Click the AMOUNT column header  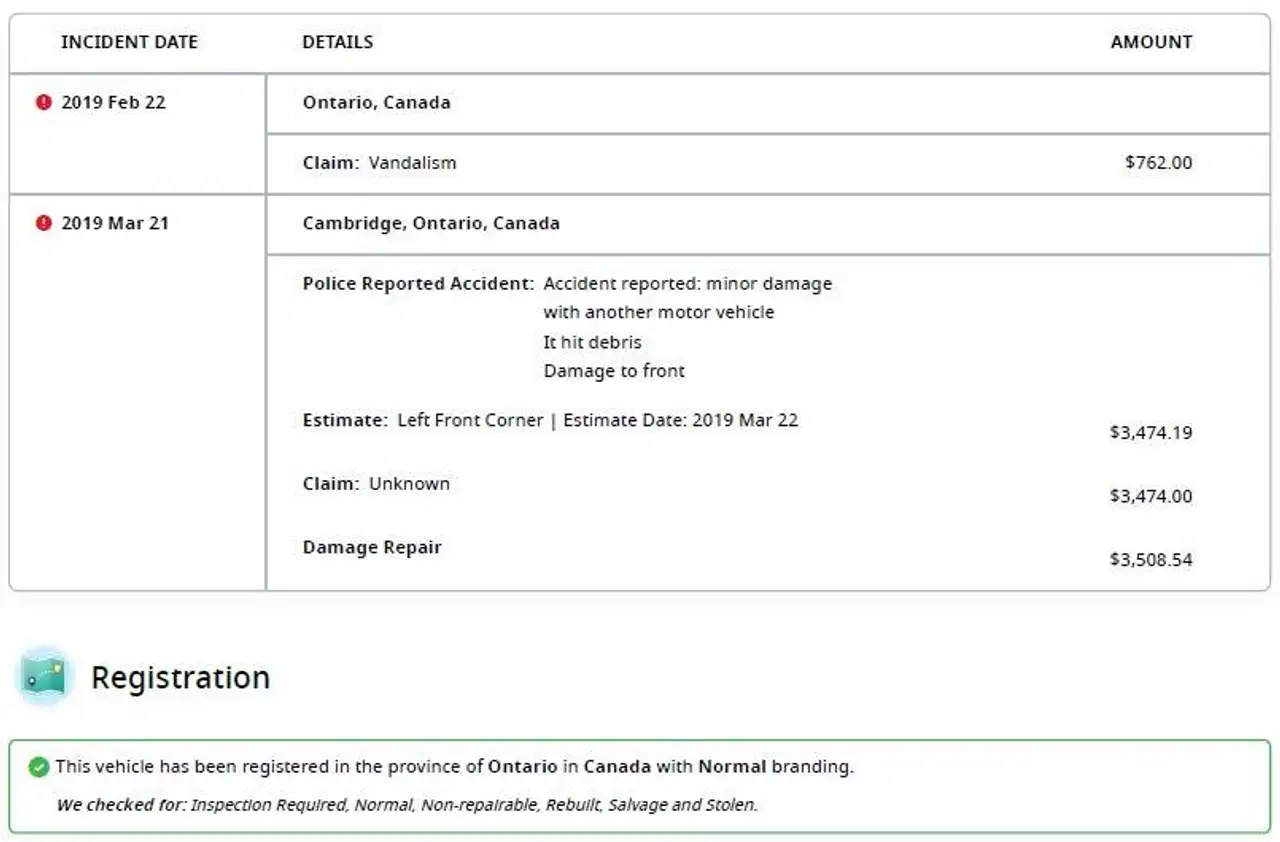1151,42
